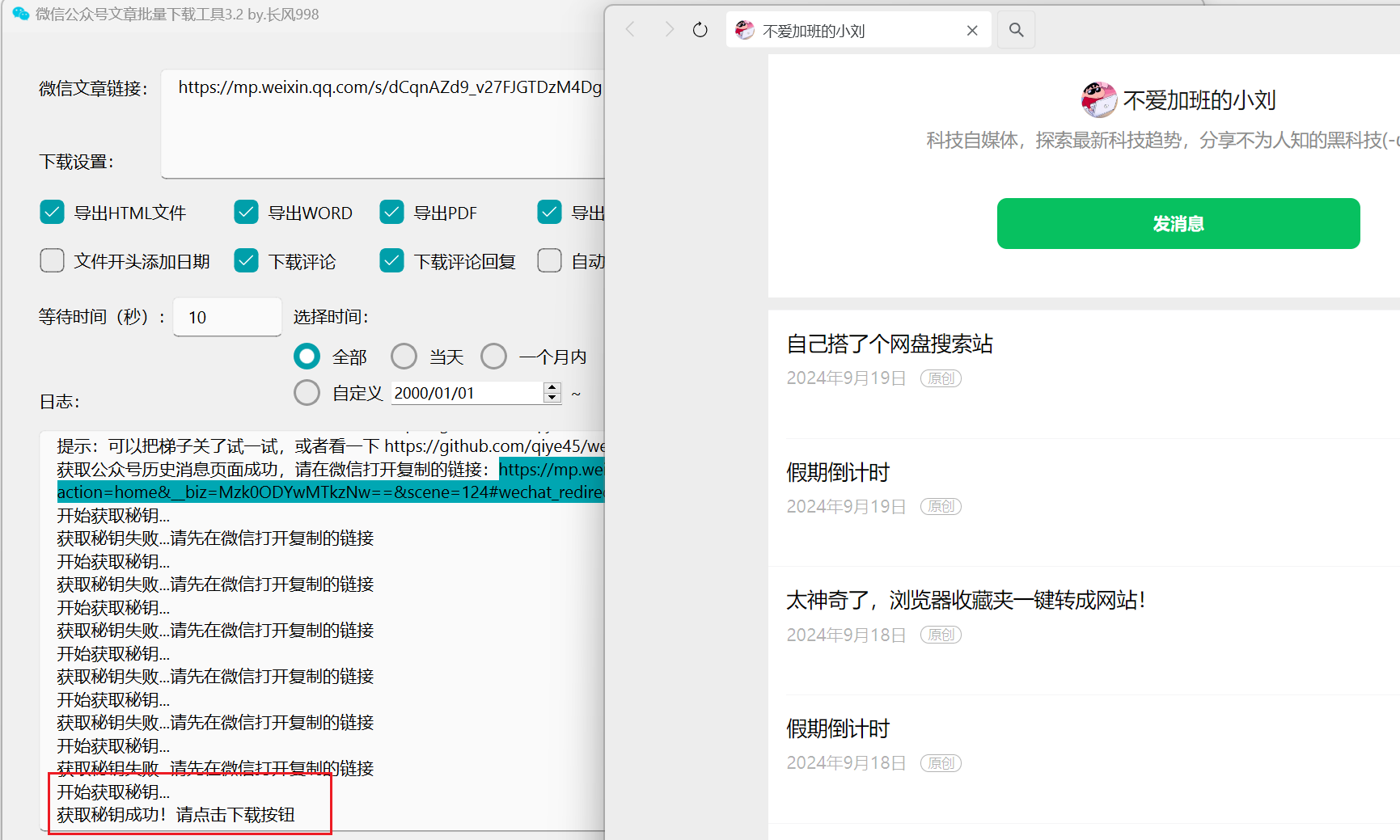This screenshot has width=1400, height=840.
Task: Increase the custom date with up arrow
Action: [x=552, y=387]
